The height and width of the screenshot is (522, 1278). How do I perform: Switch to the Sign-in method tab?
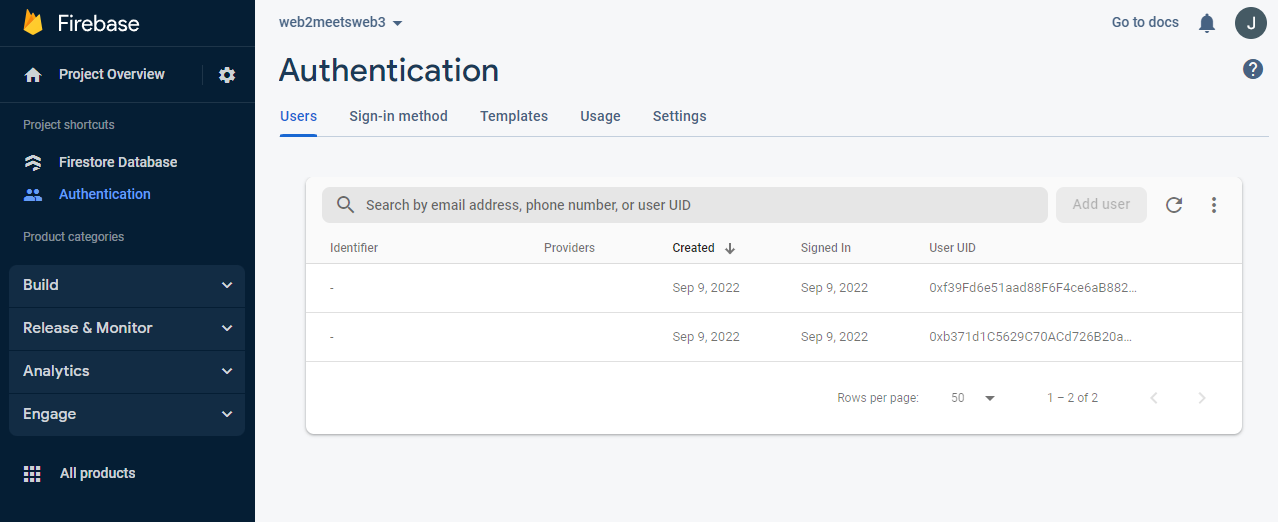coord(398,116)
